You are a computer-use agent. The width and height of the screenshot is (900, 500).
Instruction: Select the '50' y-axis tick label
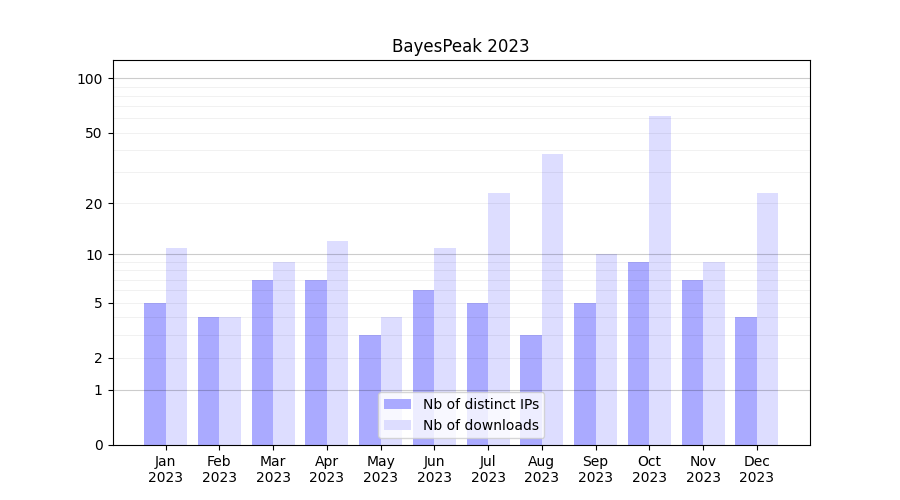(94, 133)
